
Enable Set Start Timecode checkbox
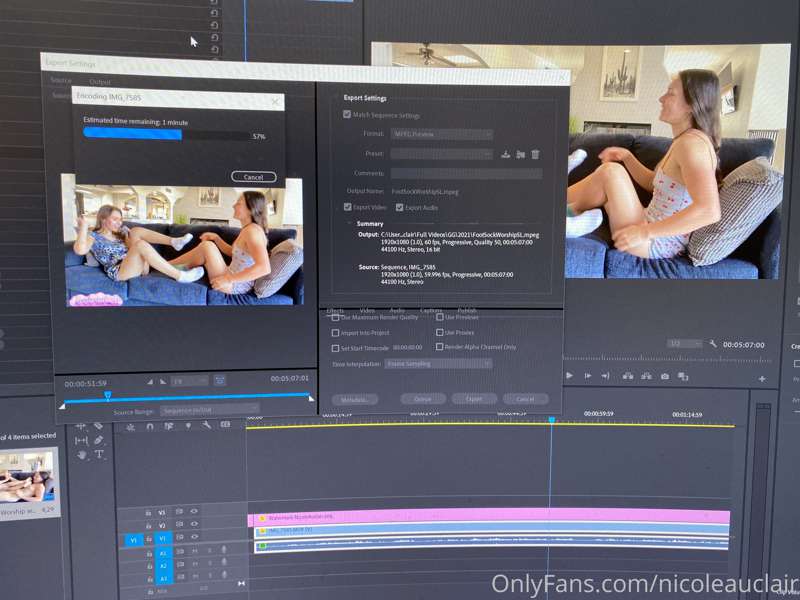[335, 348]
